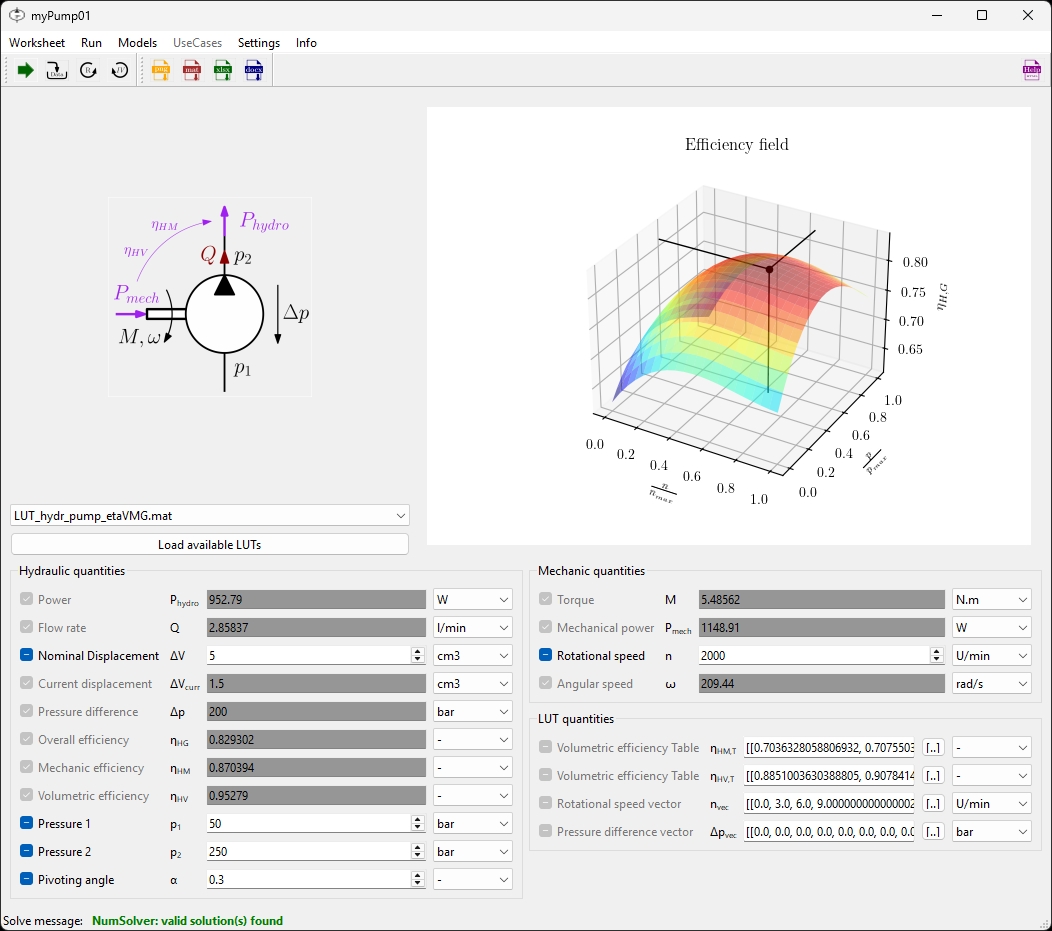Image resolution: width=1052 pixels, height=931 pixels.
Task: Export results to XLSX spreadsheet
Action: click(x=222, y=70)
